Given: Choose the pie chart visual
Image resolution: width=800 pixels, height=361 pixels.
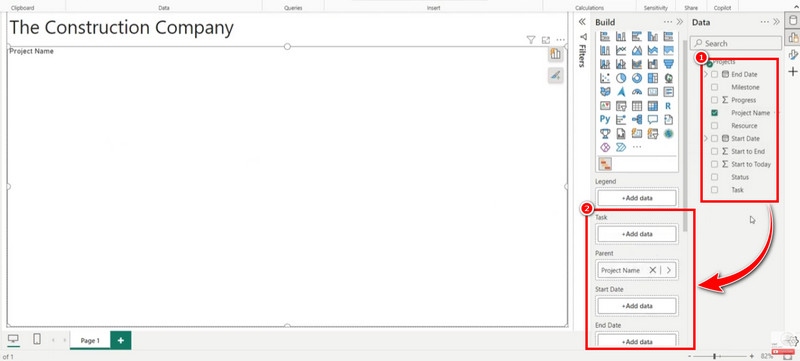Looking at the screenshot, I should tap(621, 78).
